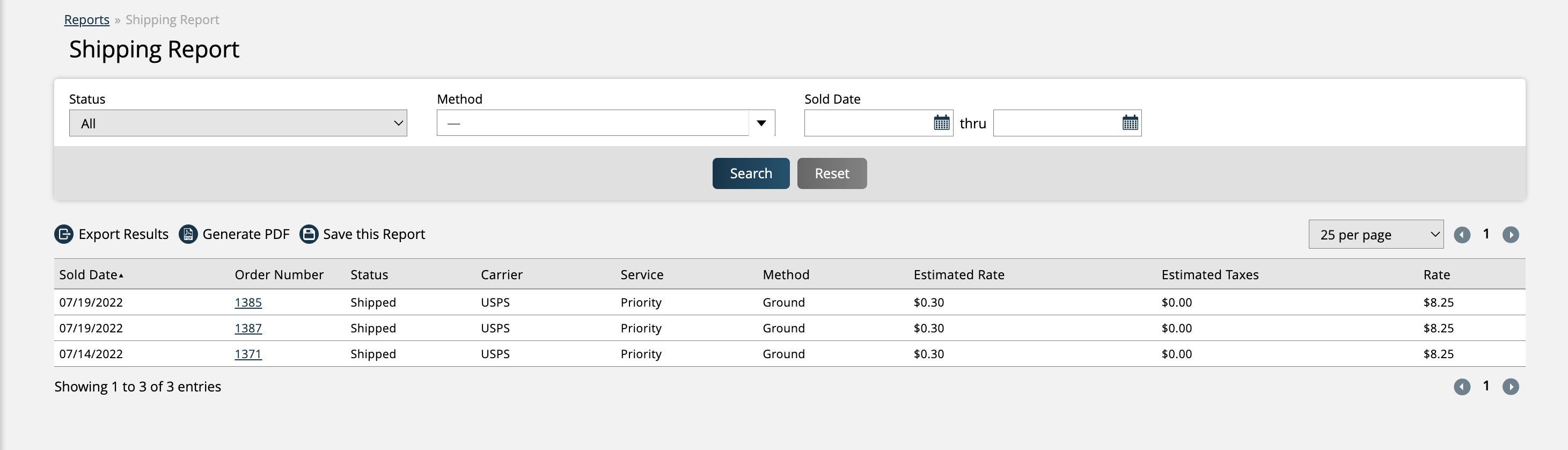Viewport: 1568px width, 450px height.
Task: Sort table by Order Number column header
Action: 279,274
